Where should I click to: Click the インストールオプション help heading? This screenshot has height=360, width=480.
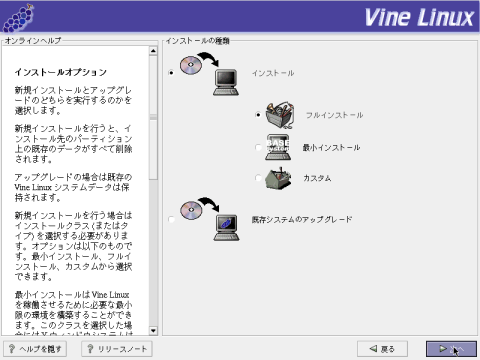[x=61, y=72]
